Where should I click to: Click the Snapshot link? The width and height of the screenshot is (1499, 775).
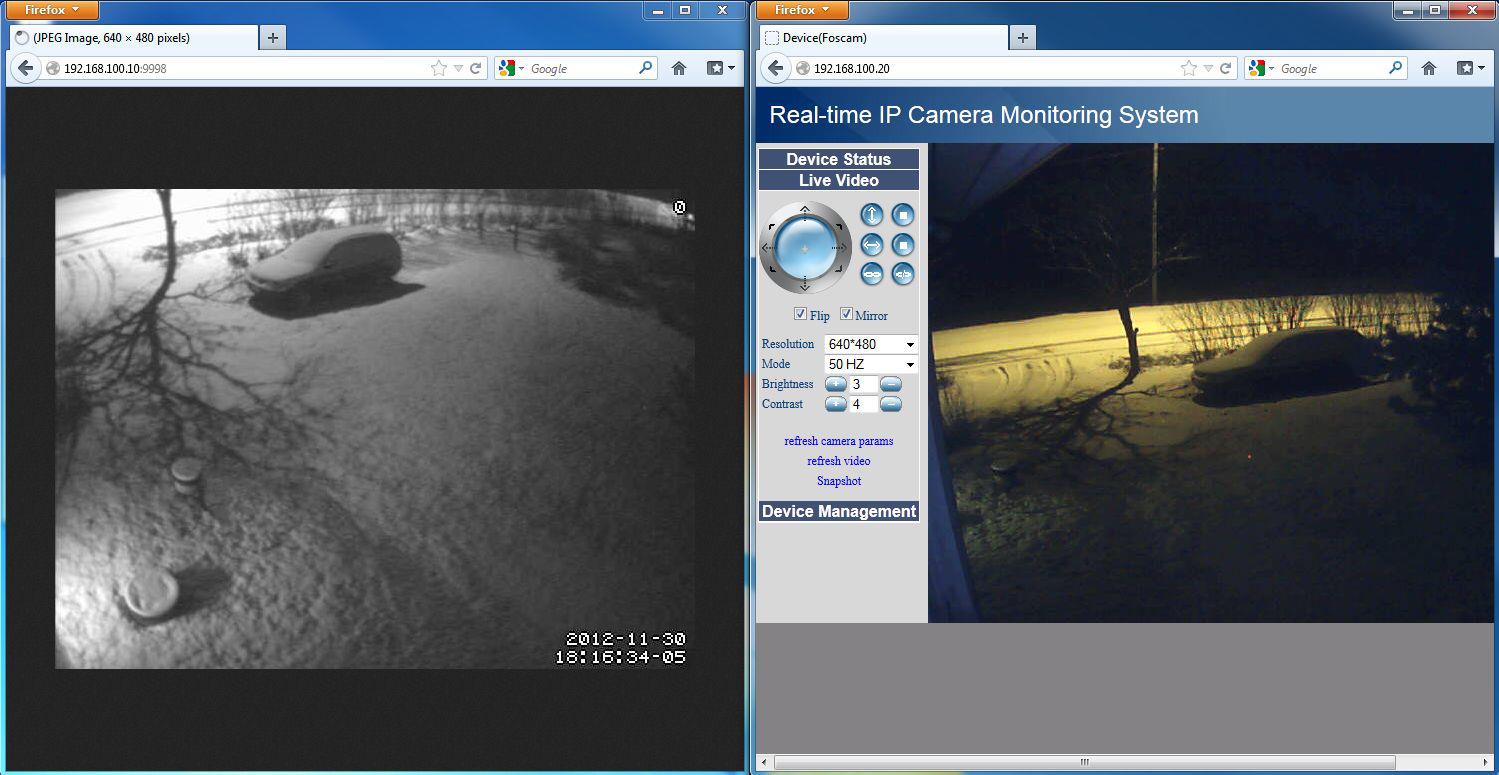838,481
